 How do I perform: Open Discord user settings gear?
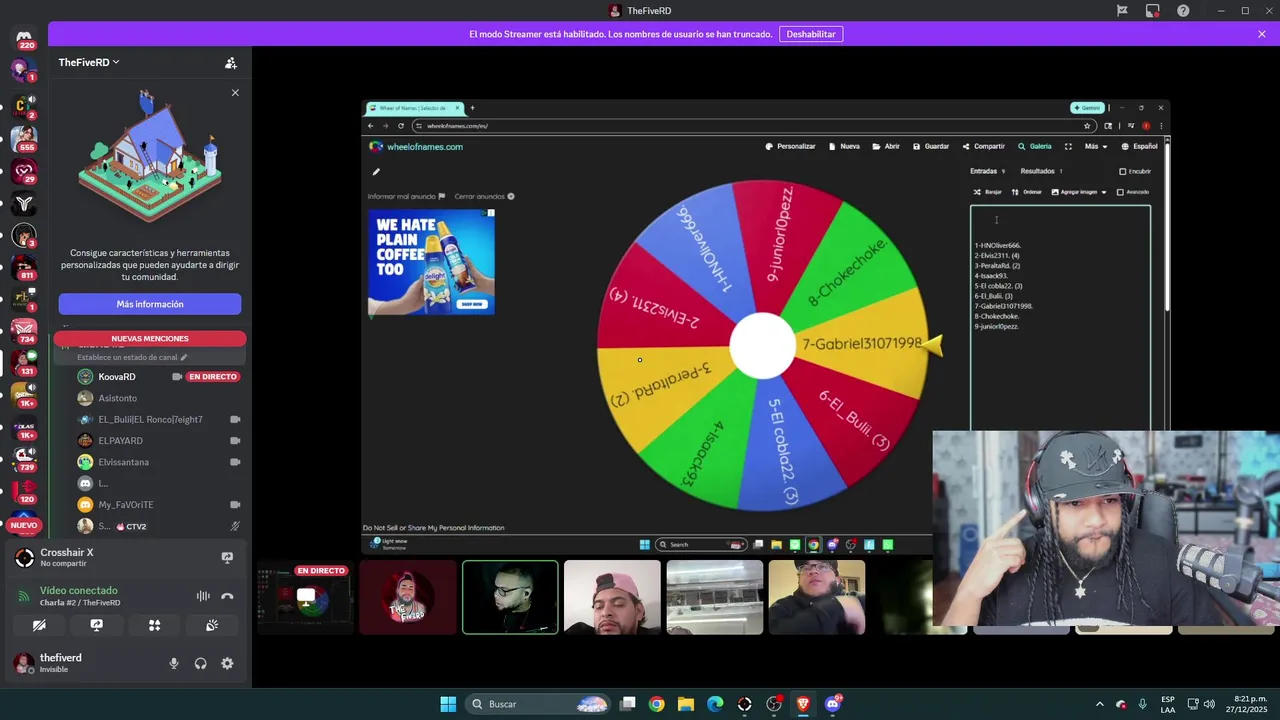[x=227, y=663]
